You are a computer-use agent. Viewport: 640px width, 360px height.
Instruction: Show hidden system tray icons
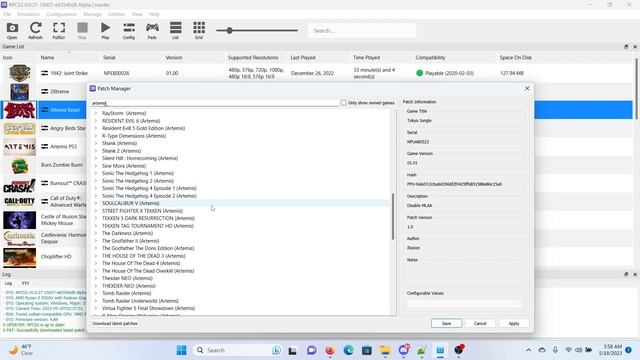tap(529, 350)
